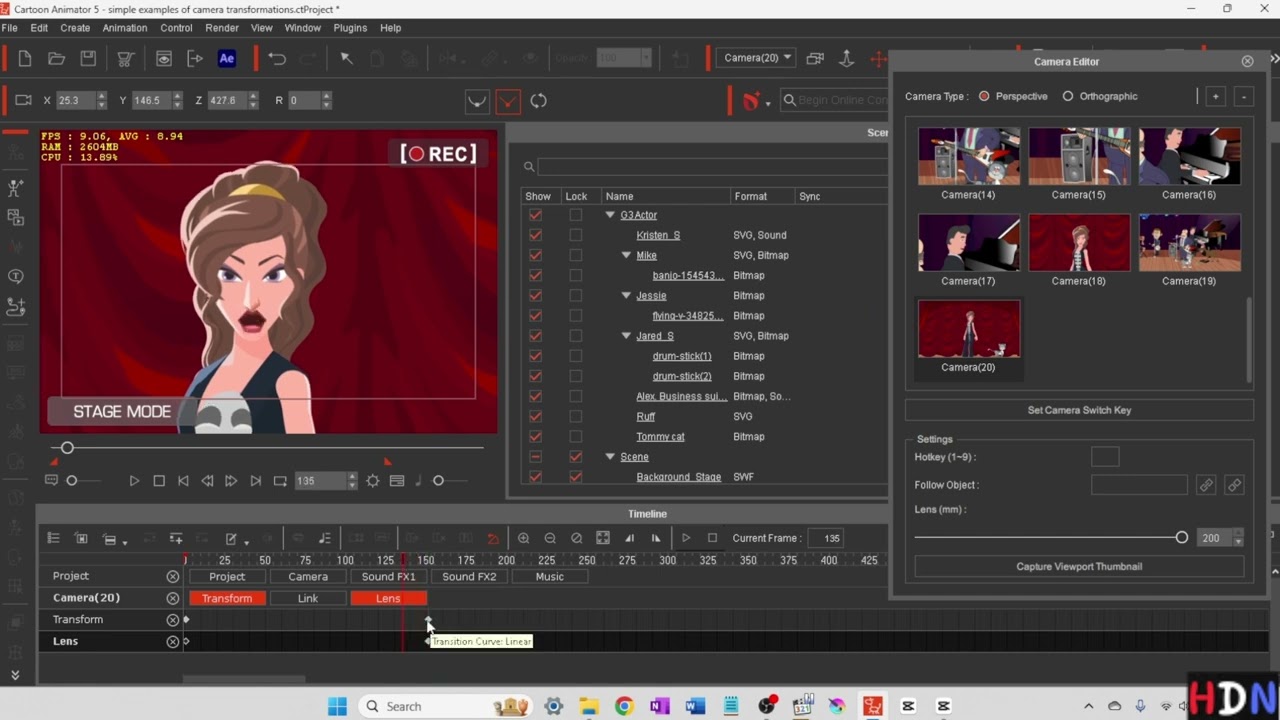This screenshot has width=1280, height=720.
Task: Click the timeline play triangle button
Action: (x=686, y=538)
